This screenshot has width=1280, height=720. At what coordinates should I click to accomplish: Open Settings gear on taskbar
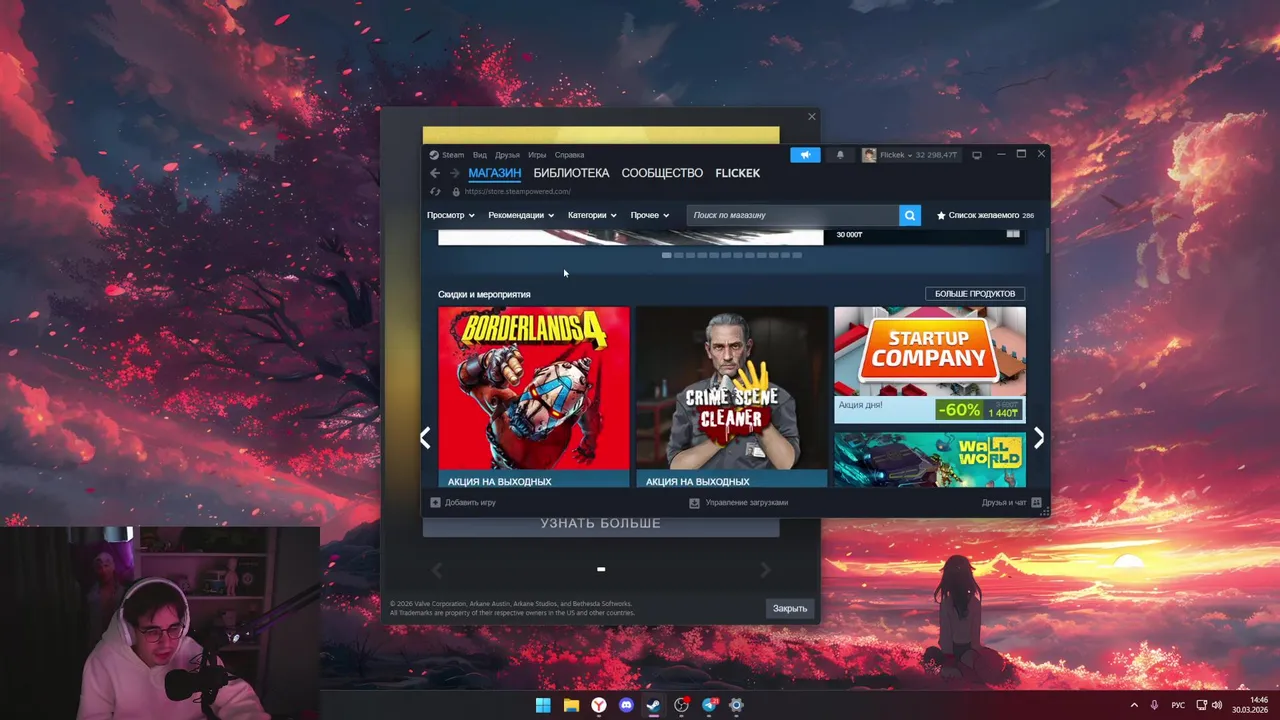tap(736, 705)
